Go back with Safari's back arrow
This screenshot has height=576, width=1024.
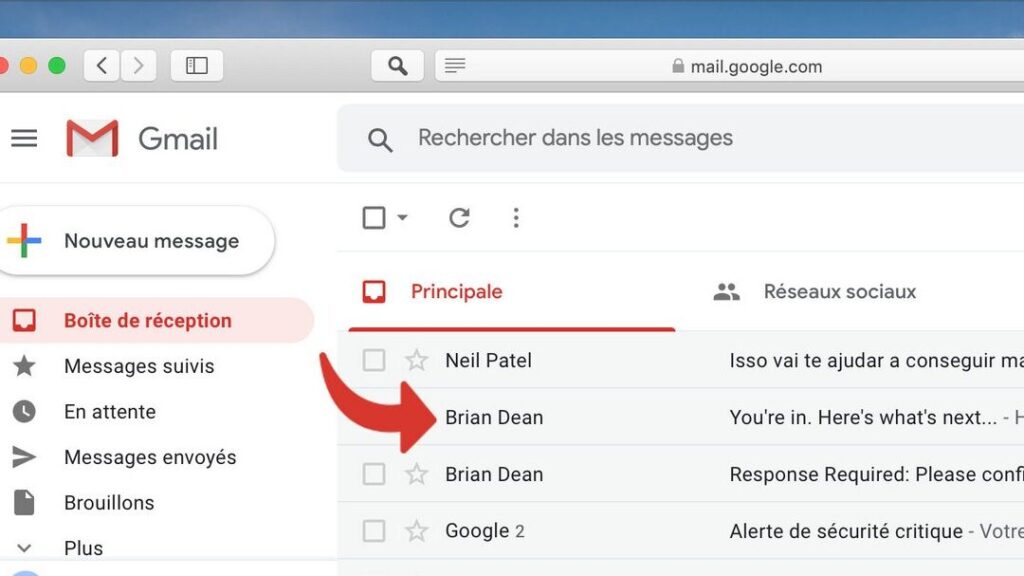click(102, 65)
